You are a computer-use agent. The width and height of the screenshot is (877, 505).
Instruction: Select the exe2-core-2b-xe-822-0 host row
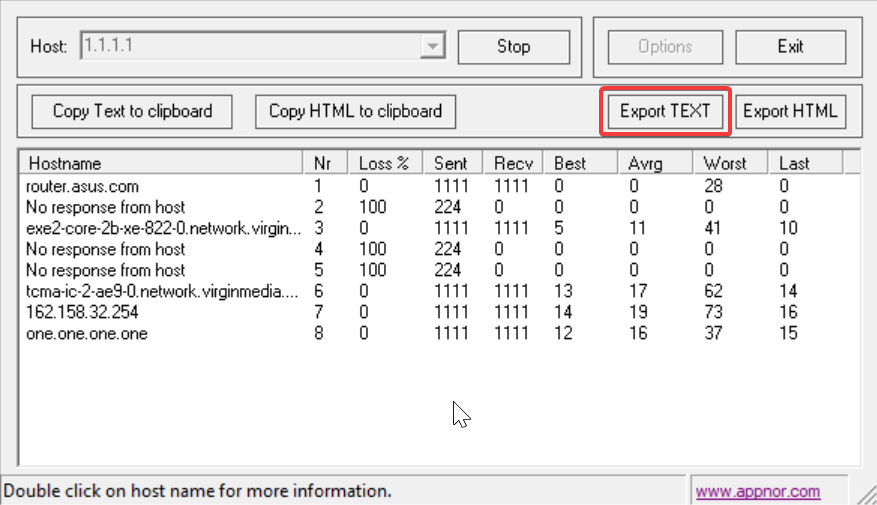point(163,229)
